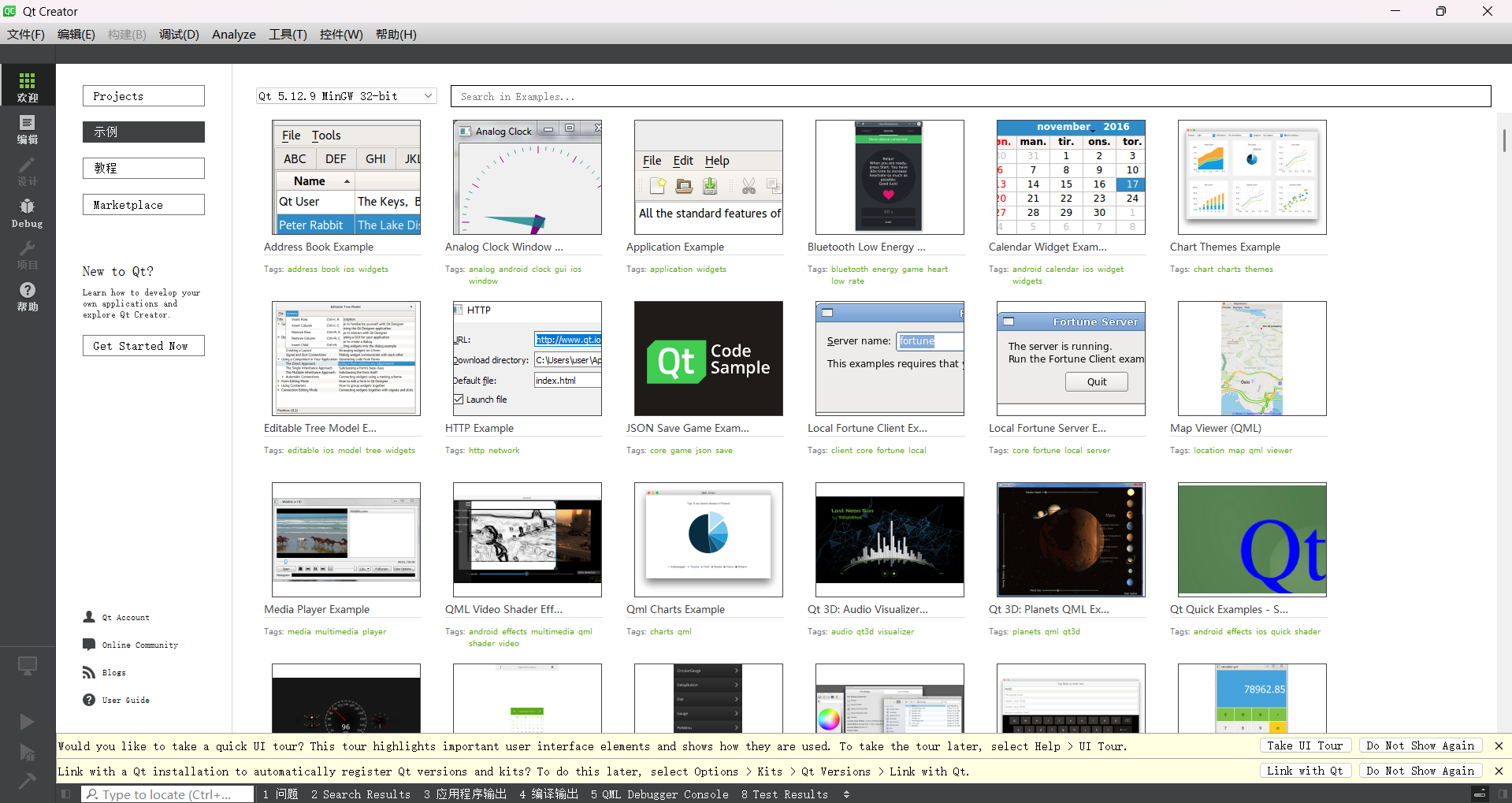This screenshot has height=803, width=1512.
Task: Click the 'multimedia' tag under Media Player
Action: click(336, 631)
